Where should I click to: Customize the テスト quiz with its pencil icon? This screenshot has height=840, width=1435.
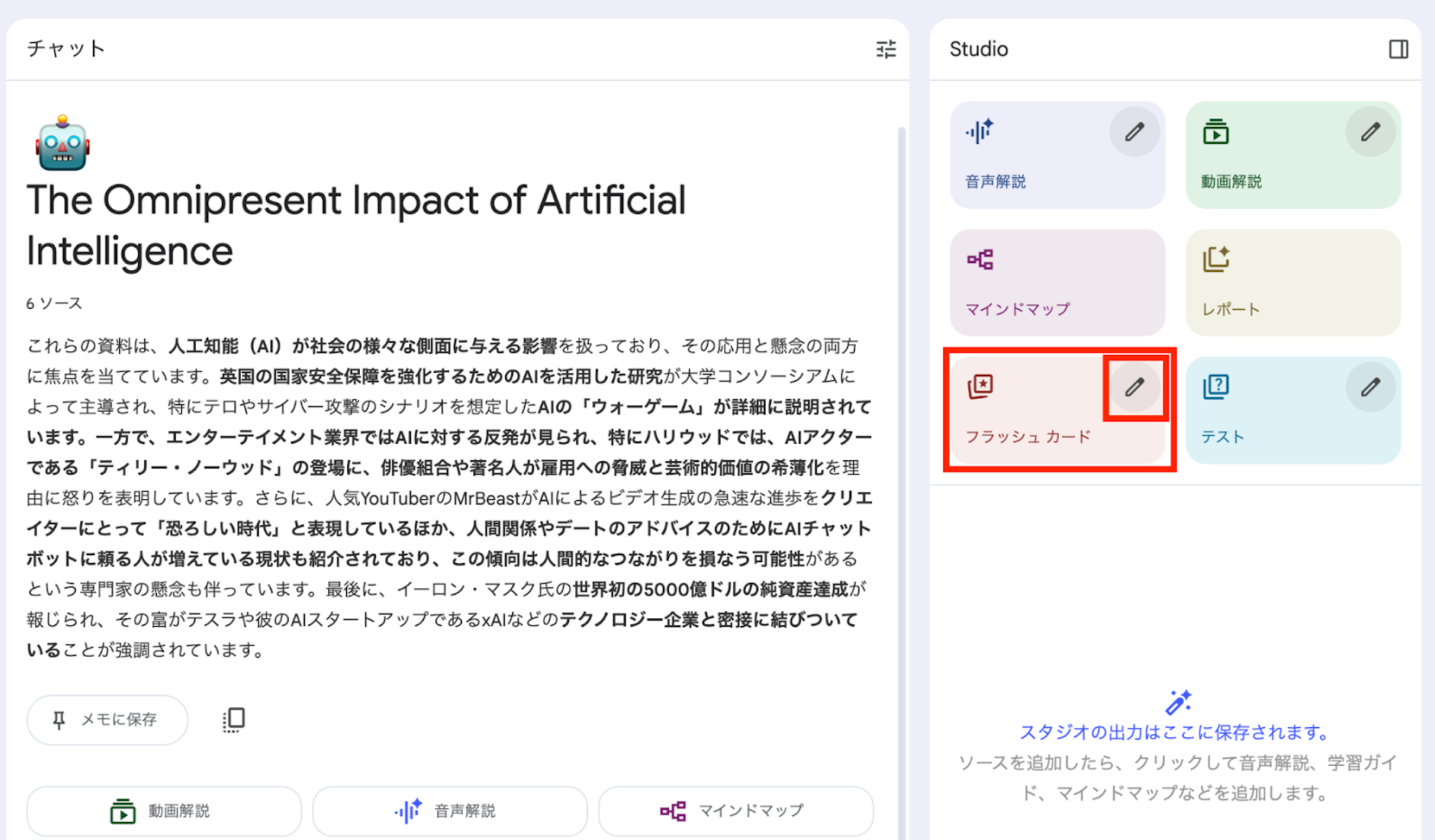[x=1370, y=387]
